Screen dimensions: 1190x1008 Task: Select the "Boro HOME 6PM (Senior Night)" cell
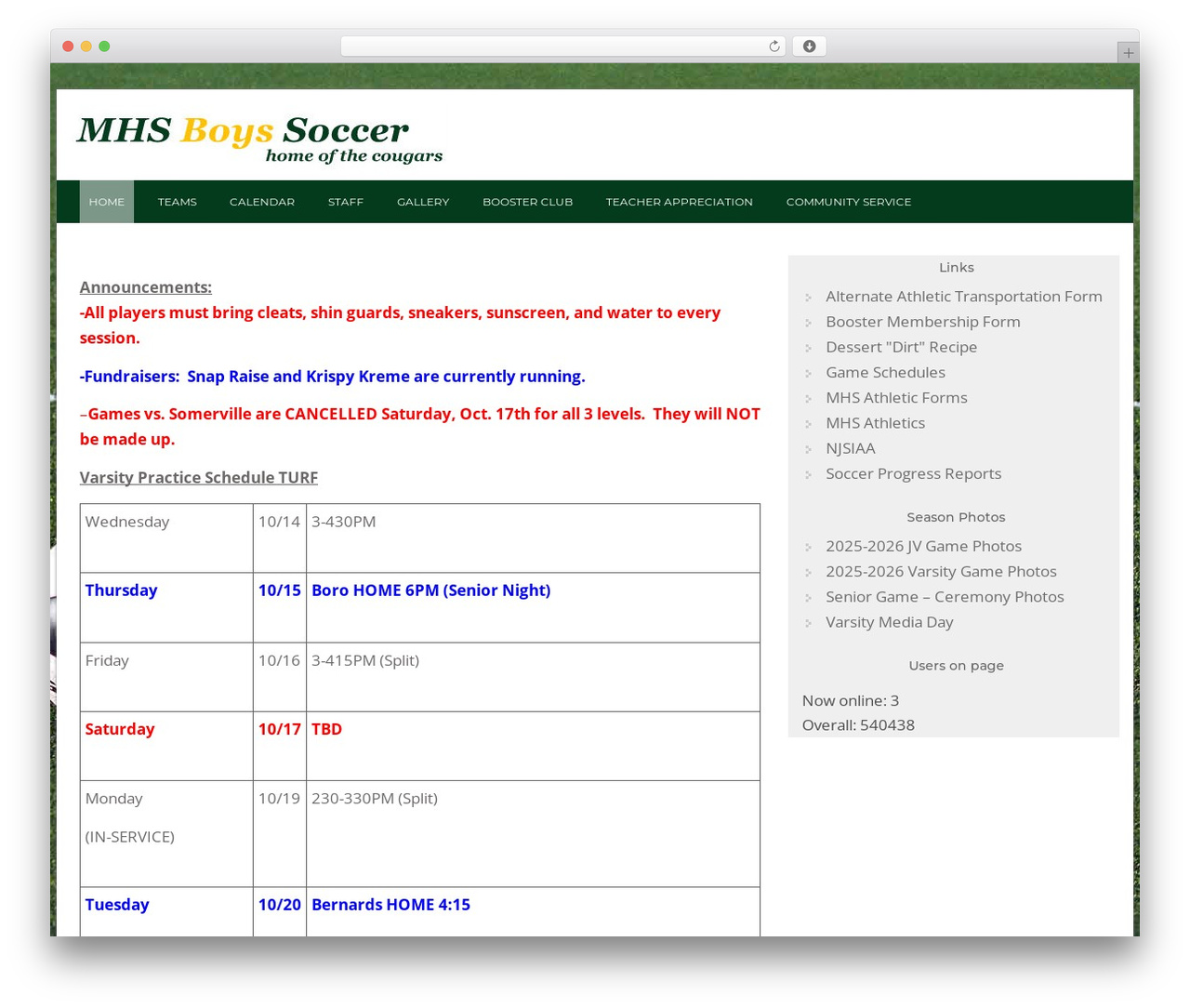[x=533, y=607]
